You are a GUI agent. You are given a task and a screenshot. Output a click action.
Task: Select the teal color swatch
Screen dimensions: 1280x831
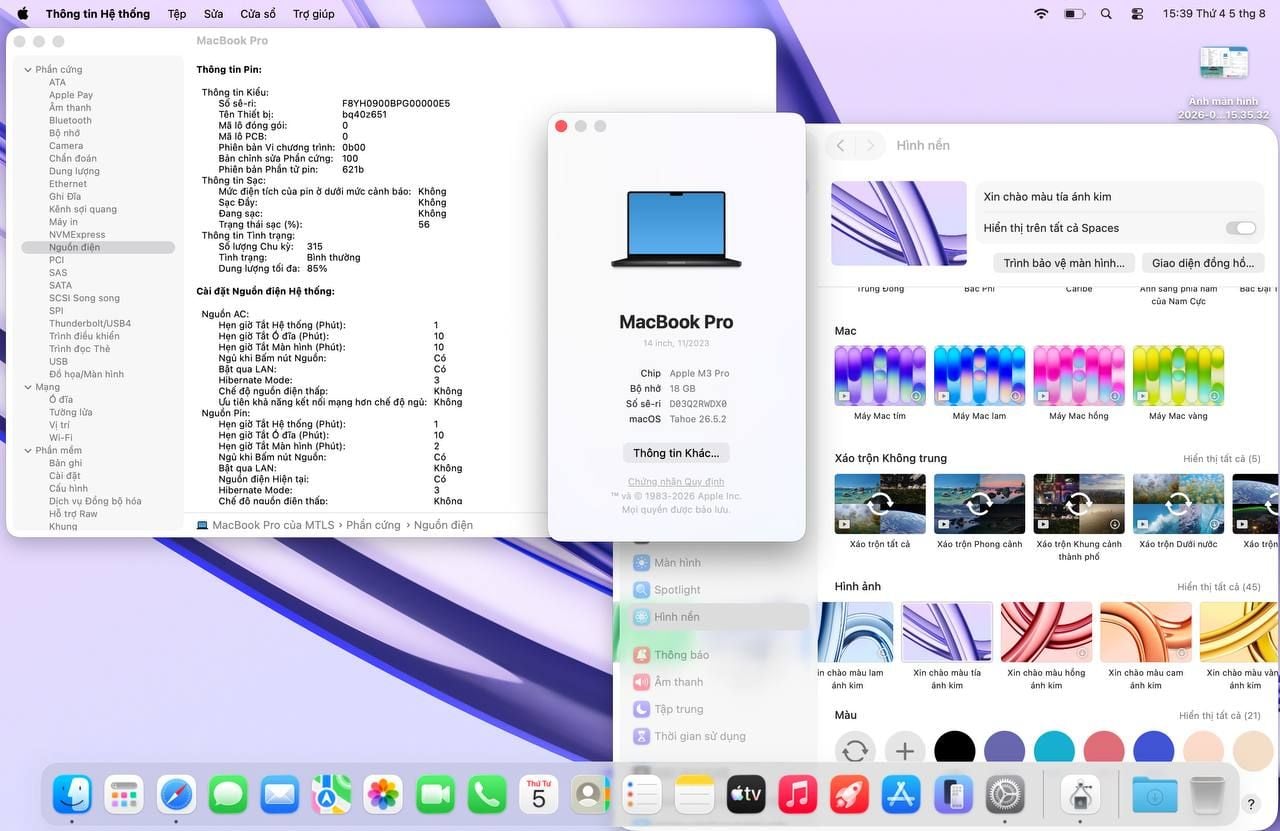point(1054,751)
